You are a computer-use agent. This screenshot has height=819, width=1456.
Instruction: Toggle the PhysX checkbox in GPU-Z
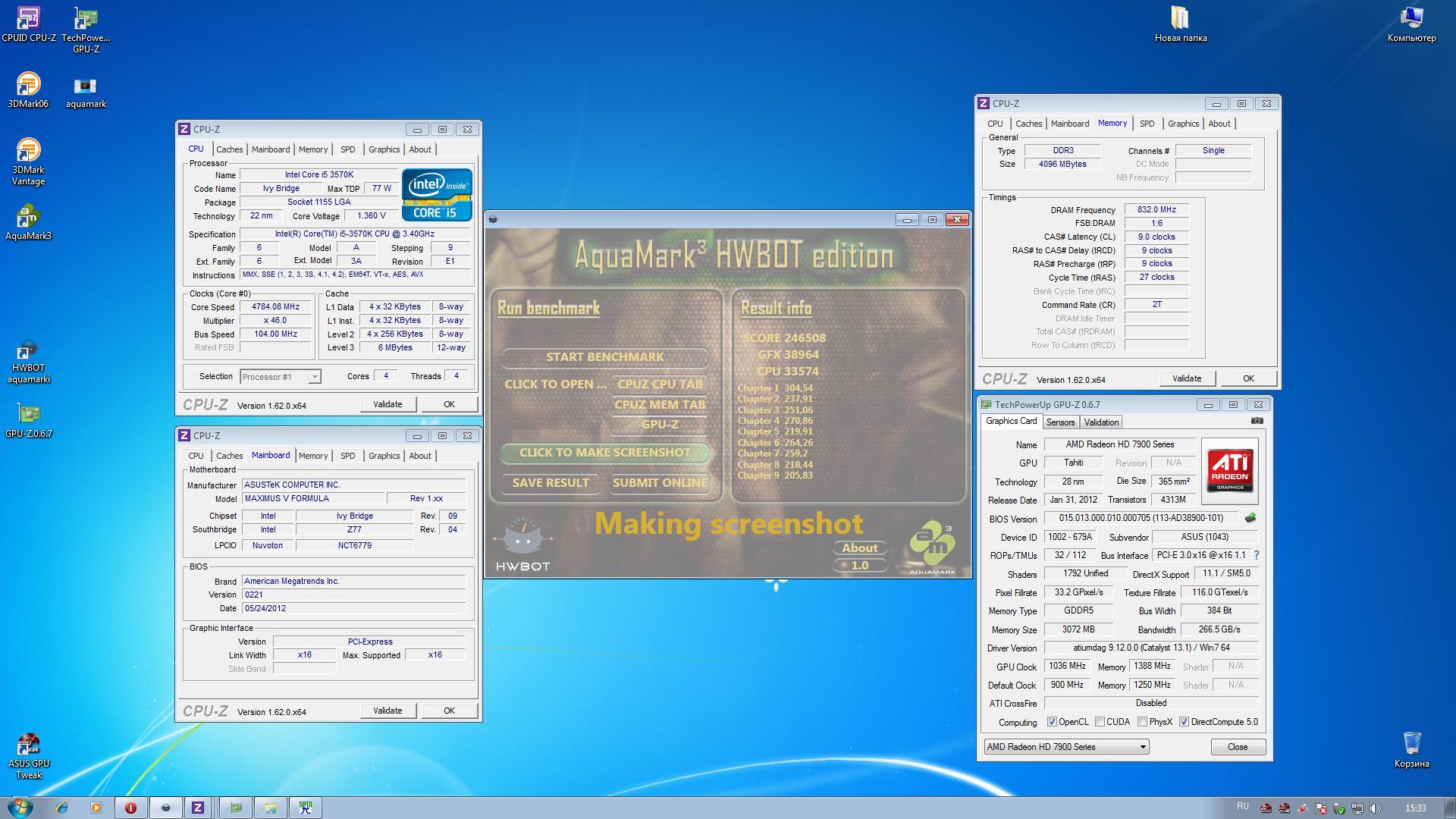pyautogui.click(x=1142, y=722)
